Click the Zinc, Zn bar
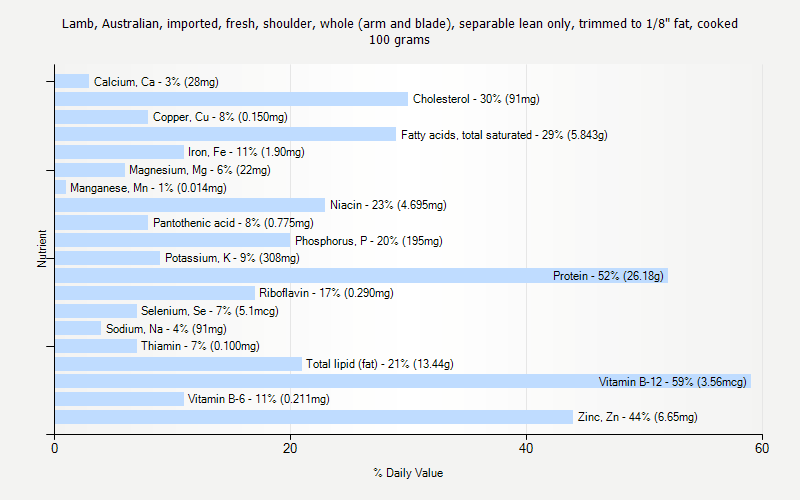 point(313,417)
